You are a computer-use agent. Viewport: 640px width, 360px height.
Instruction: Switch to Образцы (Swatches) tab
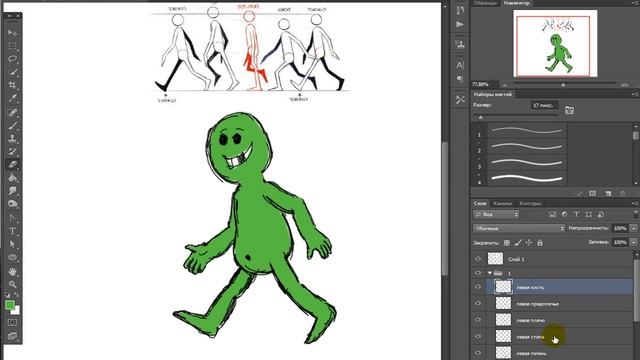click(485, 3)
